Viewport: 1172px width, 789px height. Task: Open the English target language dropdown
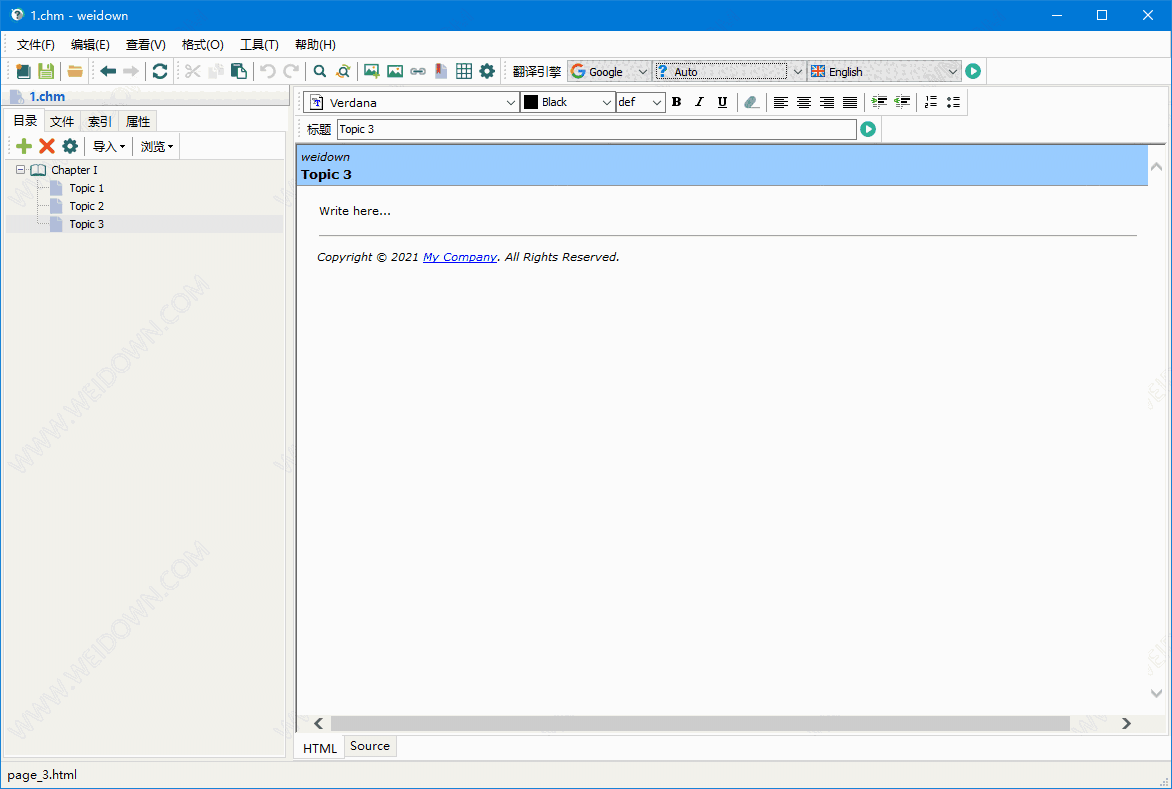point(952,72)
